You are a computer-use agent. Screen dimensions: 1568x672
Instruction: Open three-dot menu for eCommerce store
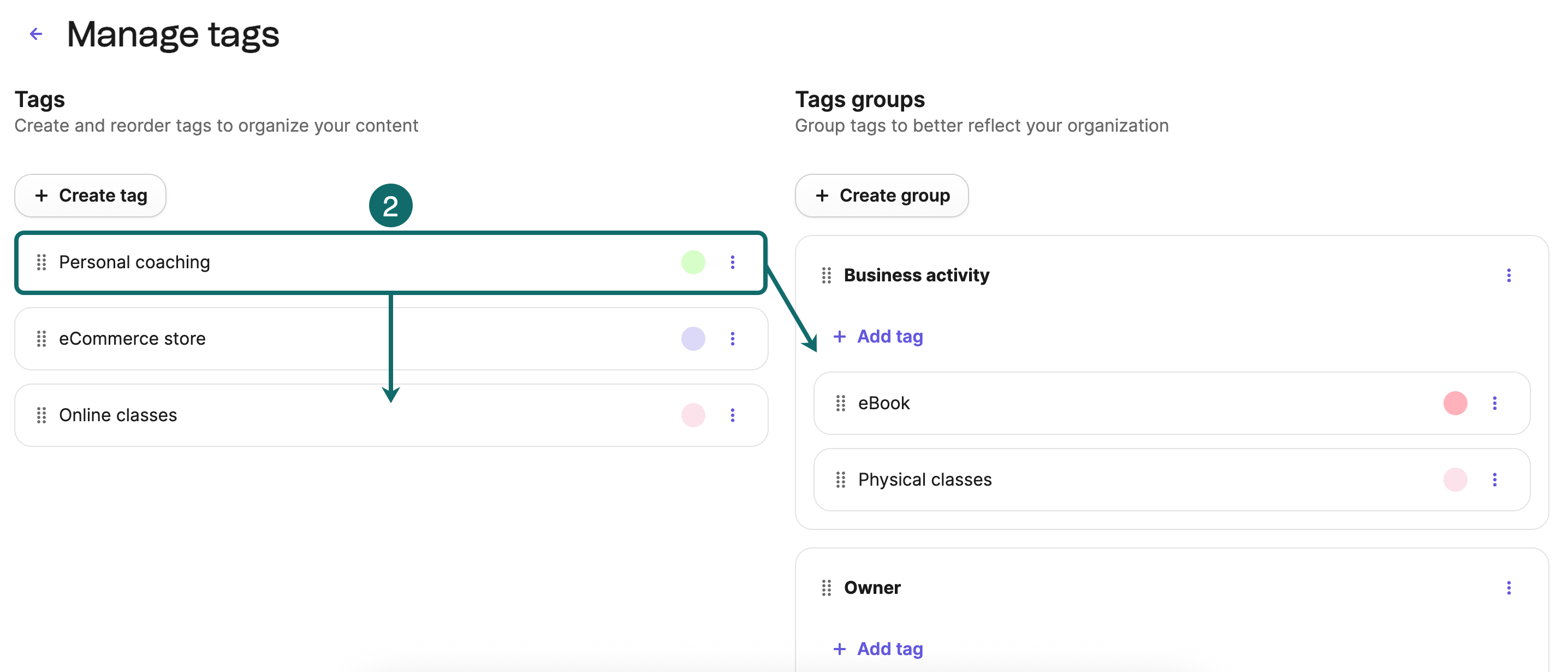click(x=732, y=339)
